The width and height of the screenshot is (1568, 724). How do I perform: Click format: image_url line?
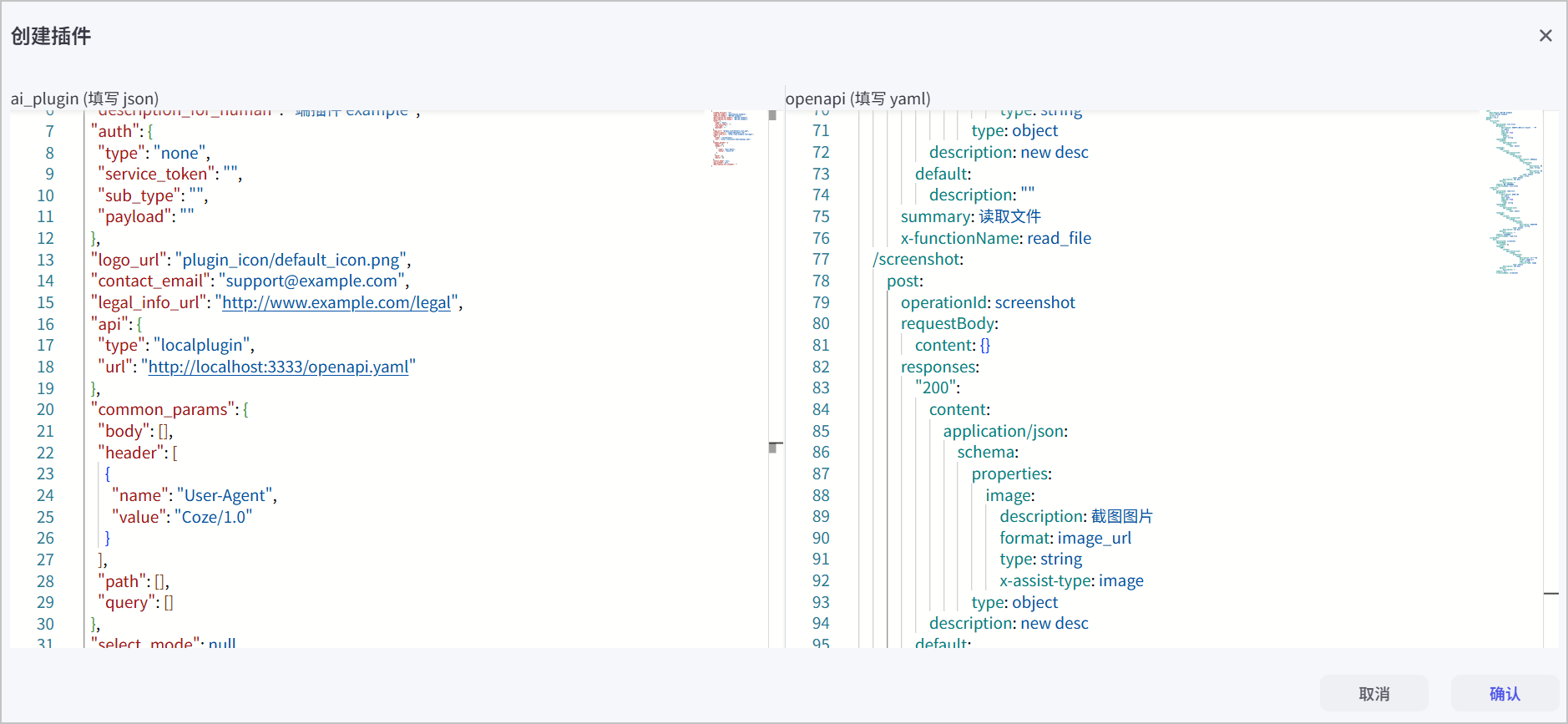1065,538
